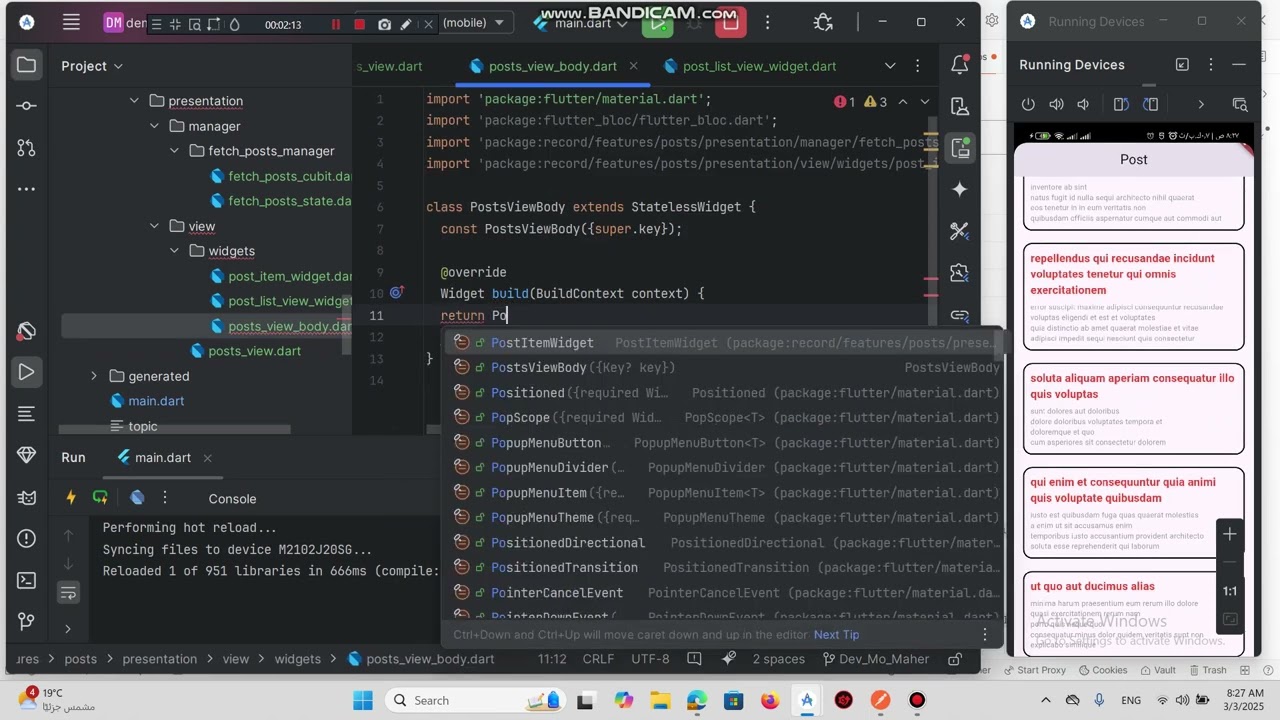Close main.dart tab in Run panel
Viewport: 1280px width, 720px height.
coord(207,458)
